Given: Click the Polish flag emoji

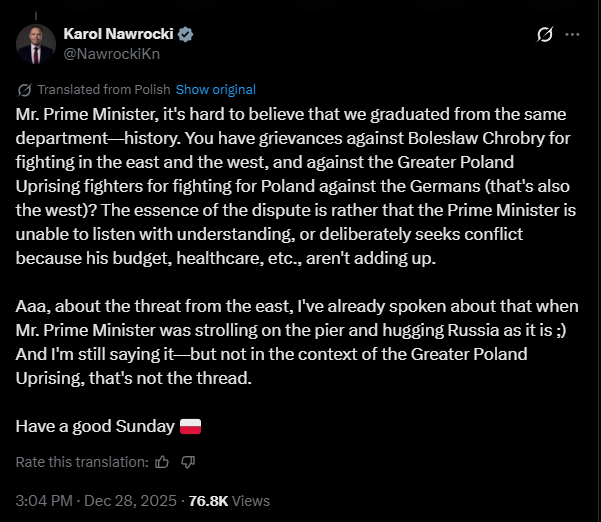Looking at the screenshot, I should 190,427.
